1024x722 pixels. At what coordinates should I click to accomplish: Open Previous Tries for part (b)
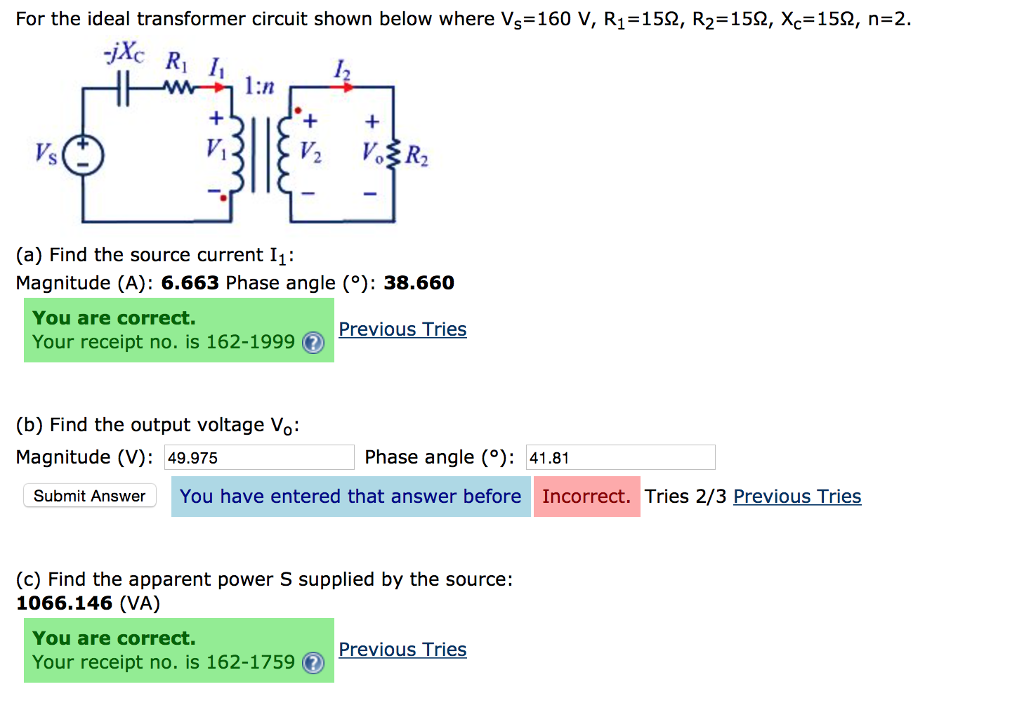[797, 496]
